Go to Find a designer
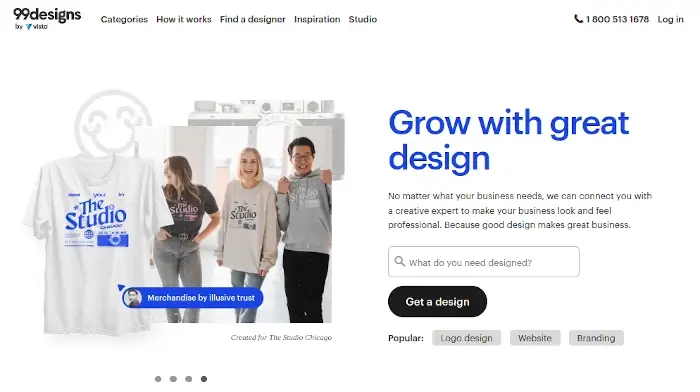700x392 pixels. tap(252, 19)
